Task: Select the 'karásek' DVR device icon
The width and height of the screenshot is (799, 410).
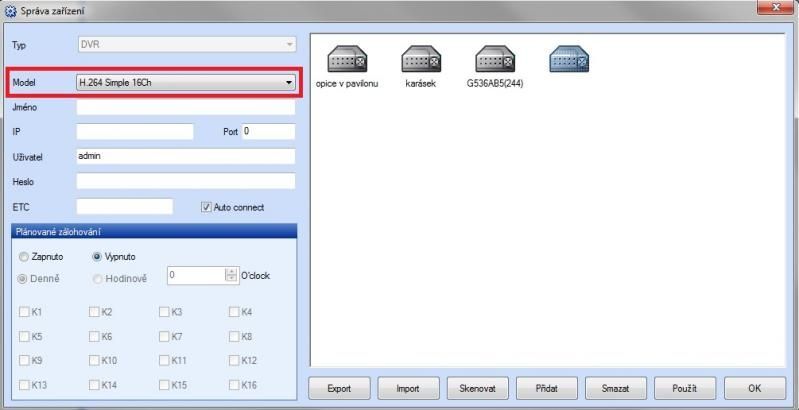Action: [420, 62]
